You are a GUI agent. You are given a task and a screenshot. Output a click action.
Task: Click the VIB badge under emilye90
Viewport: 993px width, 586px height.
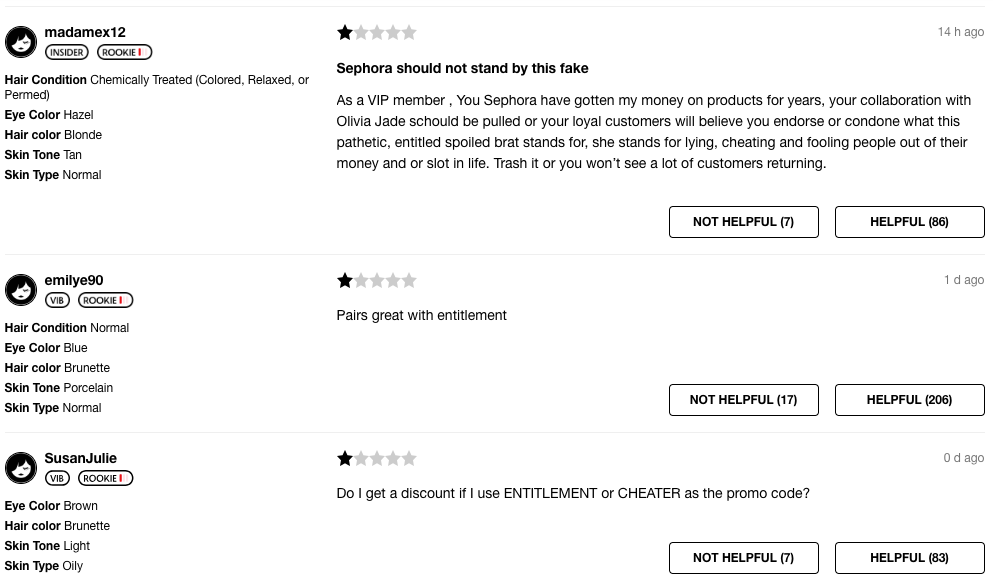point(57,300)
